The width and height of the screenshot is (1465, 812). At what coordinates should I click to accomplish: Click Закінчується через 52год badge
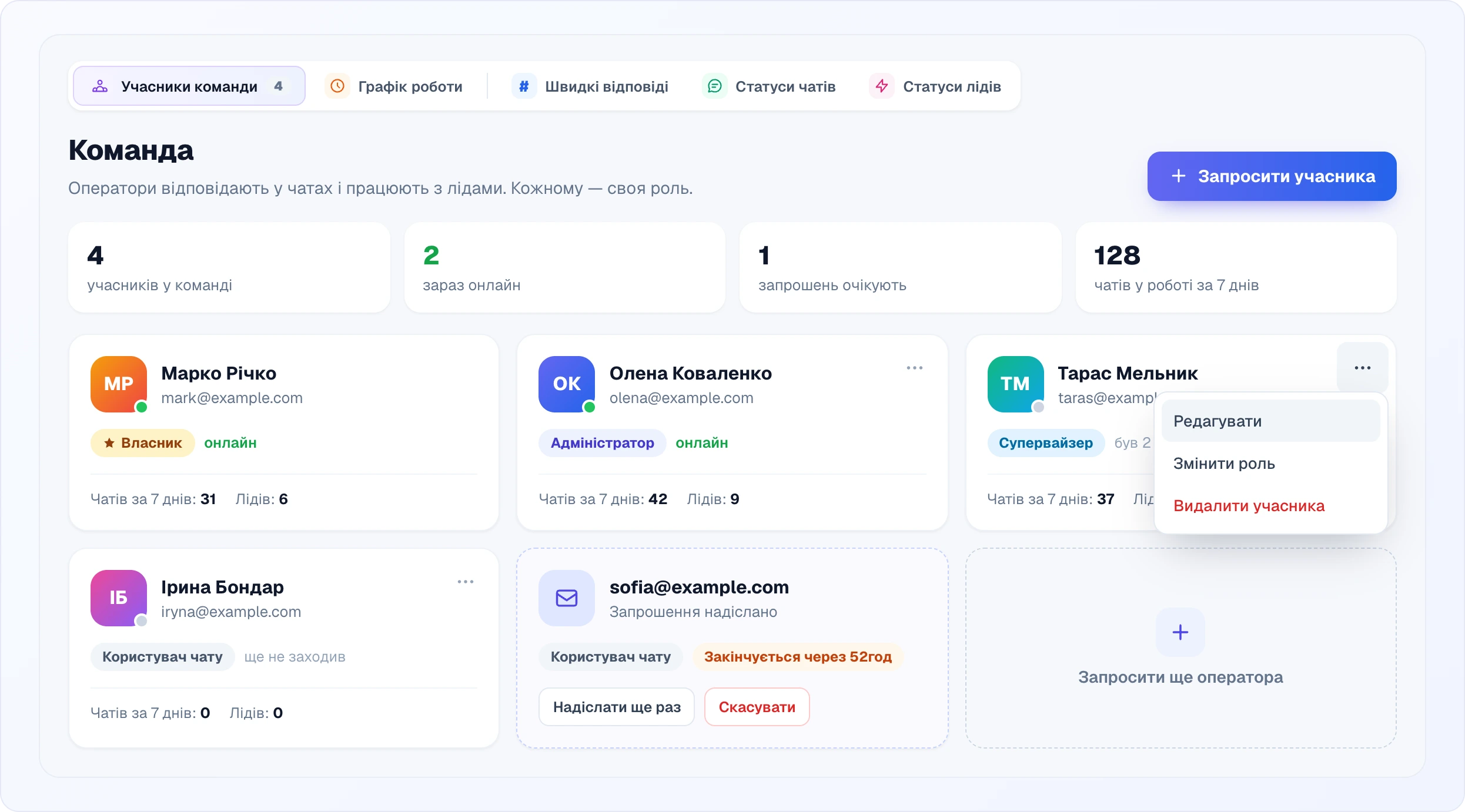click(798, 657)
